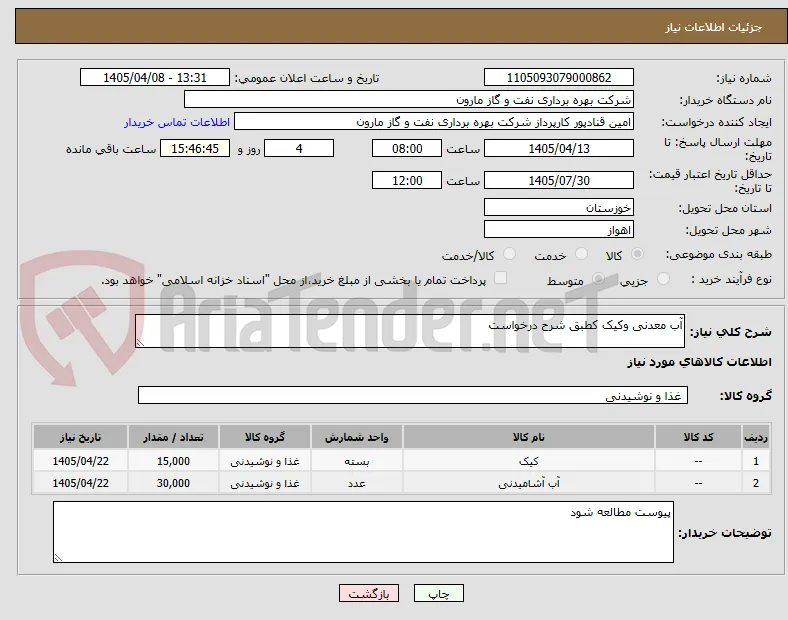Open the اطلاعات تماس خریدار link
Viewport: 788px width, 620px height.
(177, 122)
